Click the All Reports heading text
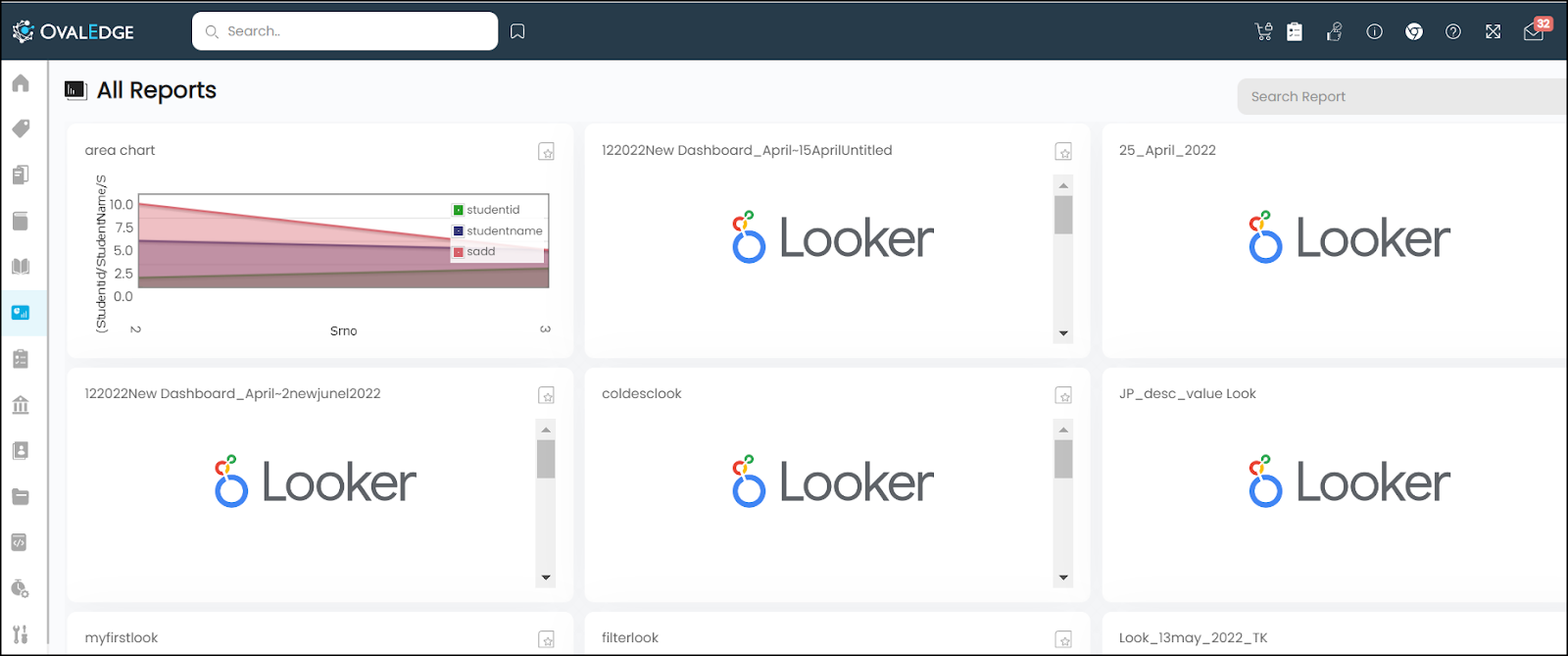This screenshot has width=1568, height=656. (157, 90)
